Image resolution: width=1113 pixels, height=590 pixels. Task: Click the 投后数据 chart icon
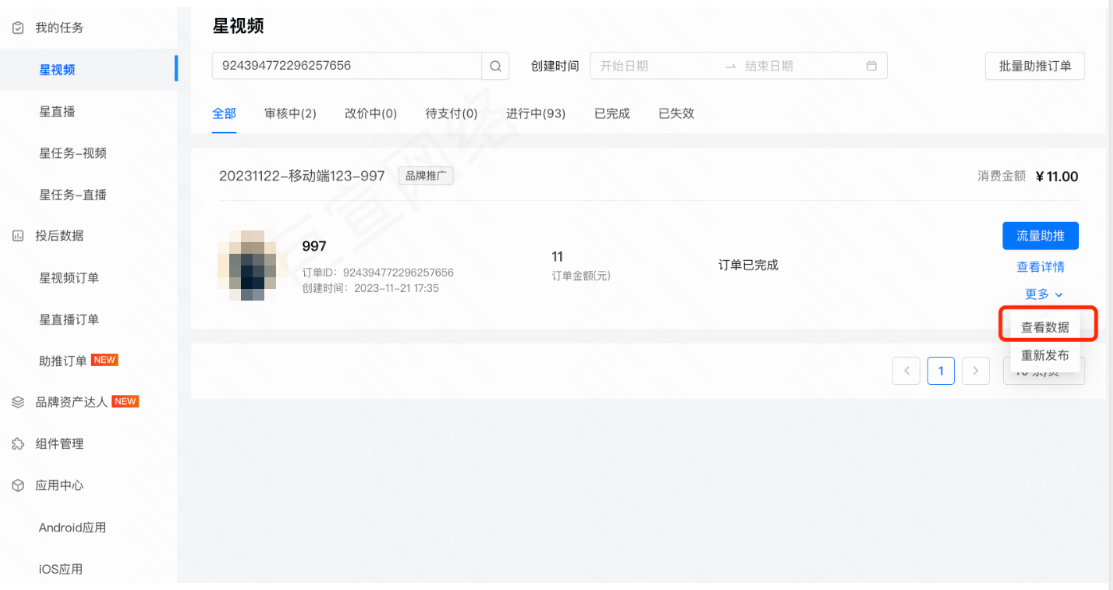(18, 236)
